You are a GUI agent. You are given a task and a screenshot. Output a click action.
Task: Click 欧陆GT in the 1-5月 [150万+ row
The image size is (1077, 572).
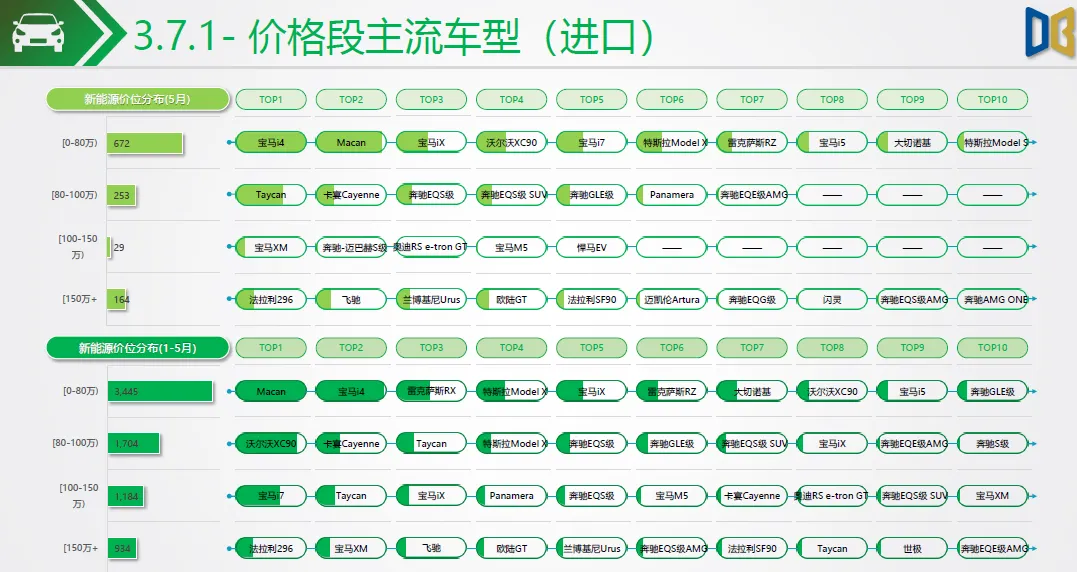[x=512, y=548]
